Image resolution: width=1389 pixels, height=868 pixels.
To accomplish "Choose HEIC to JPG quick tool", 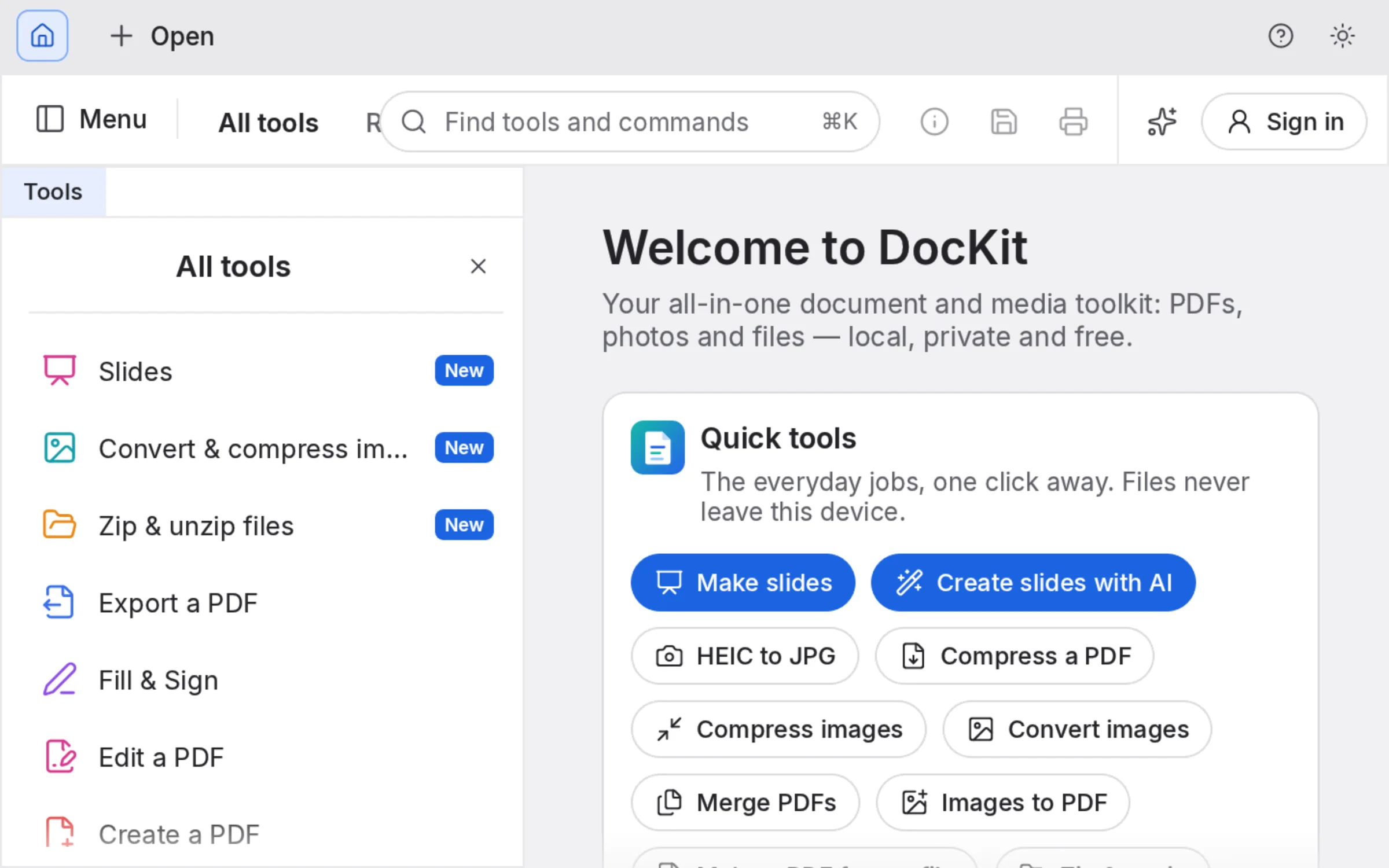I will pos(745,656).
